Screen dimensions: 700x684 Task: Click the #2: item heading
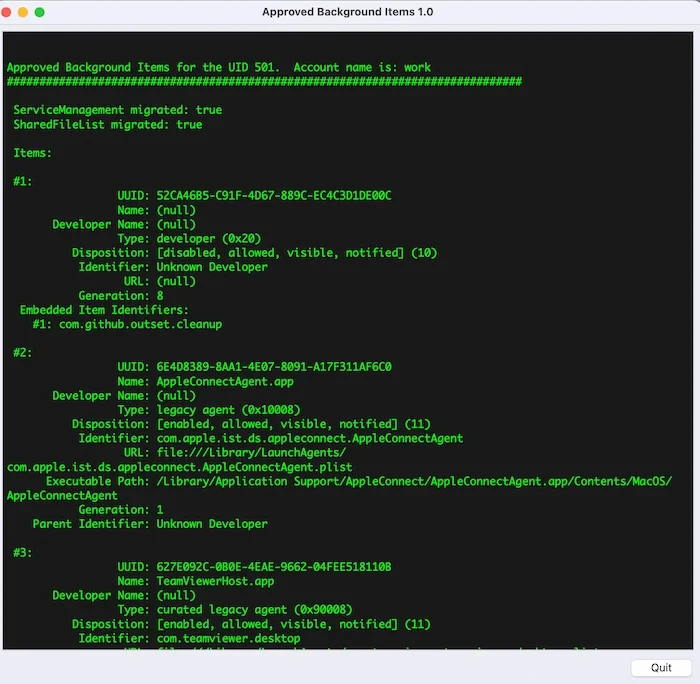coord(23,353)
